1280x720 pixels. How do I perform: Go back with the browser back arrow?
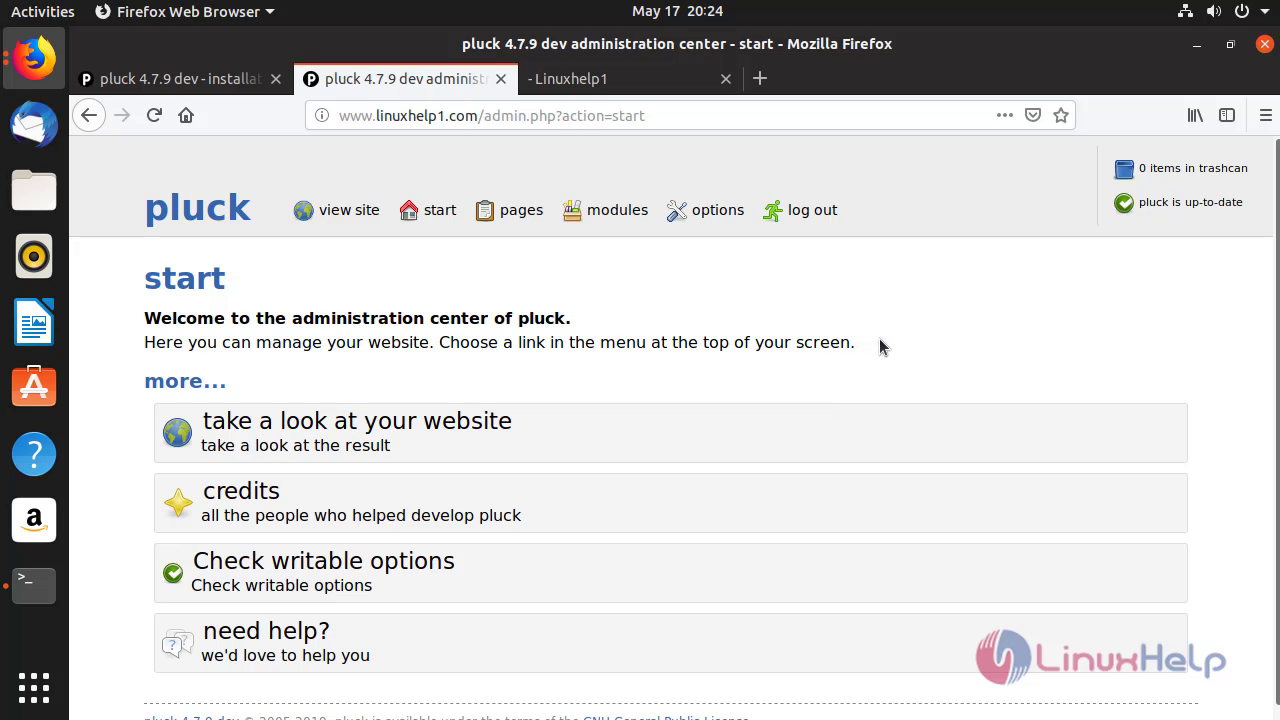[x=89, y=115]
